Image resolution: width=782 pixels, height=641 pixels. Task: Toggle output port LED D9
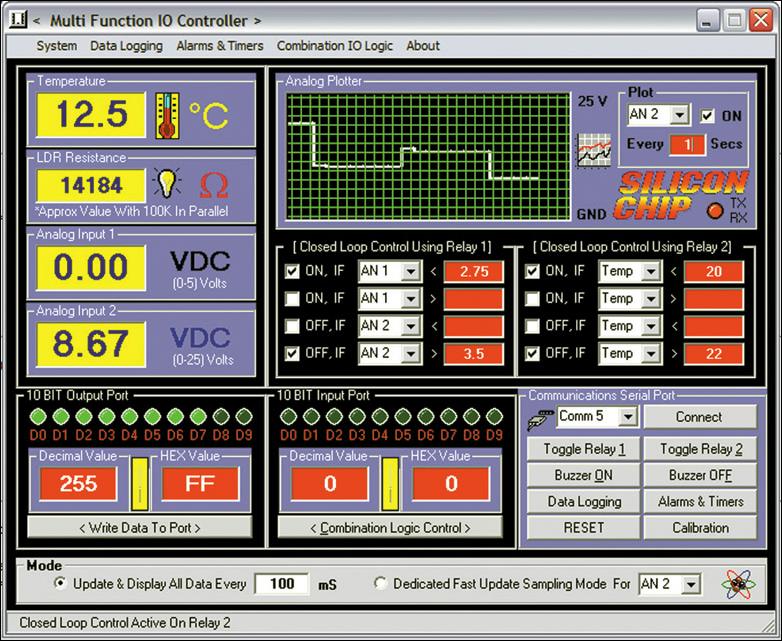[x=244, y=417]
